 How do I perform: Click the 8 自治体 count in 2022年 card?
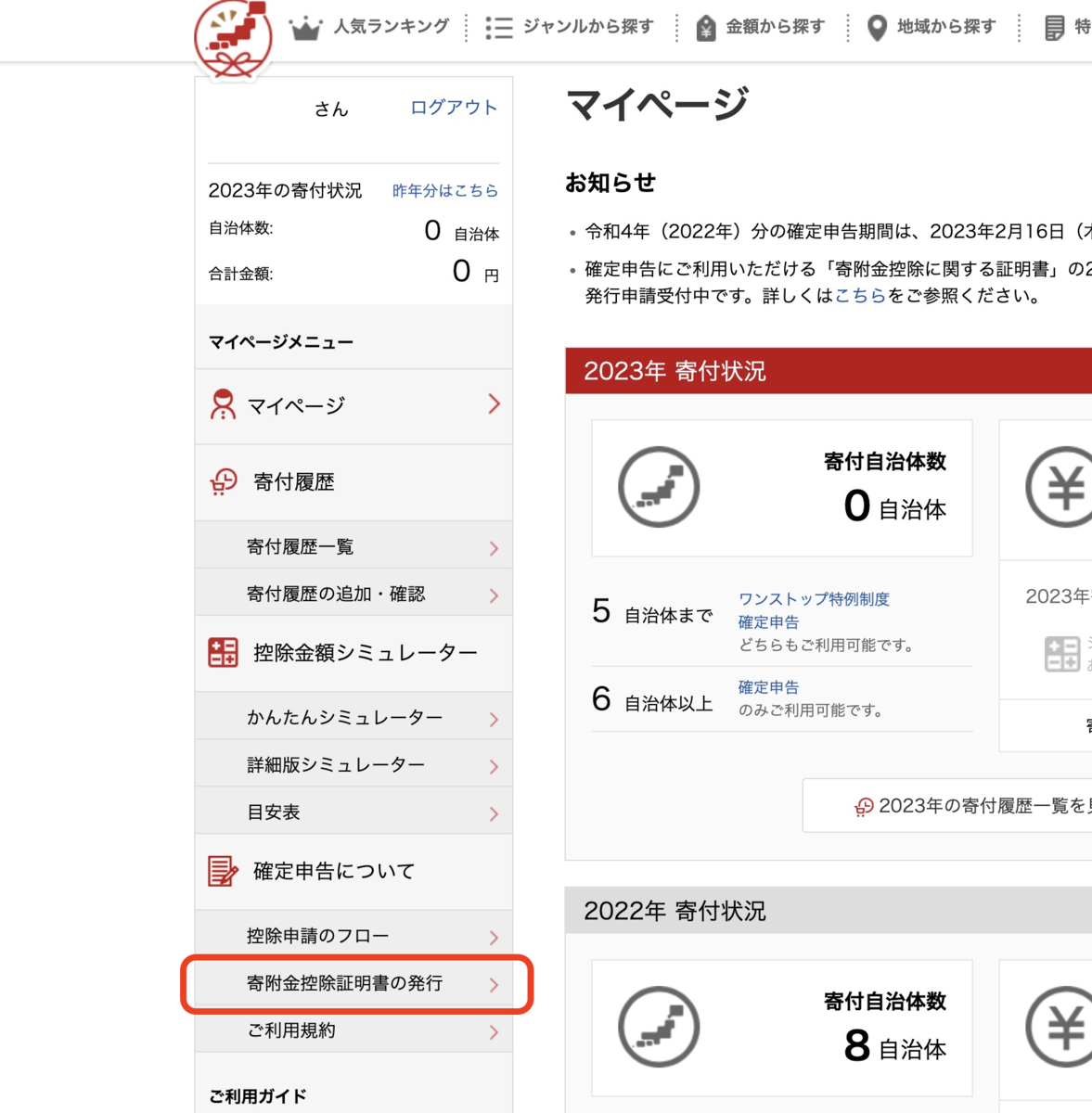click(x=894, y=1047)
